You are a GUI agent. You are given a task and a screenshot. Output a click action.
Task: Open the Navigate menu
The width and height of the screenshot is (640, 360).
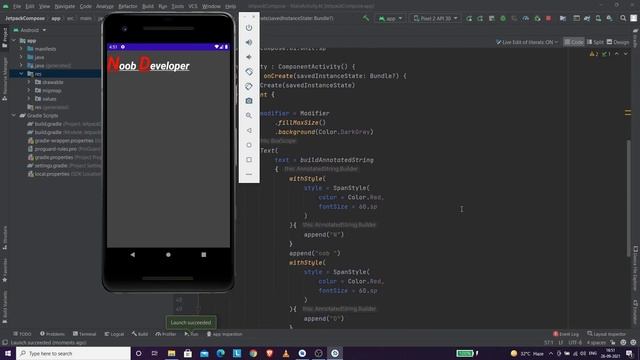coord(64,6)
